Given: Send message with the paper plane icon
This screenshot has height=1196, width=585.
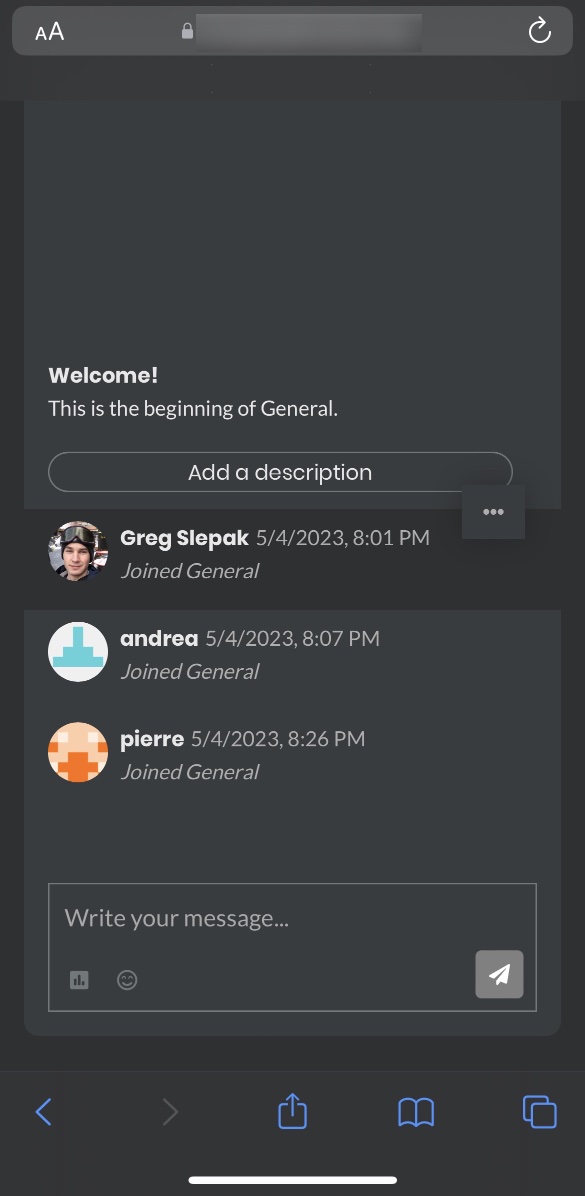Looking at the screenshot, I should click(x=499, y=974).
